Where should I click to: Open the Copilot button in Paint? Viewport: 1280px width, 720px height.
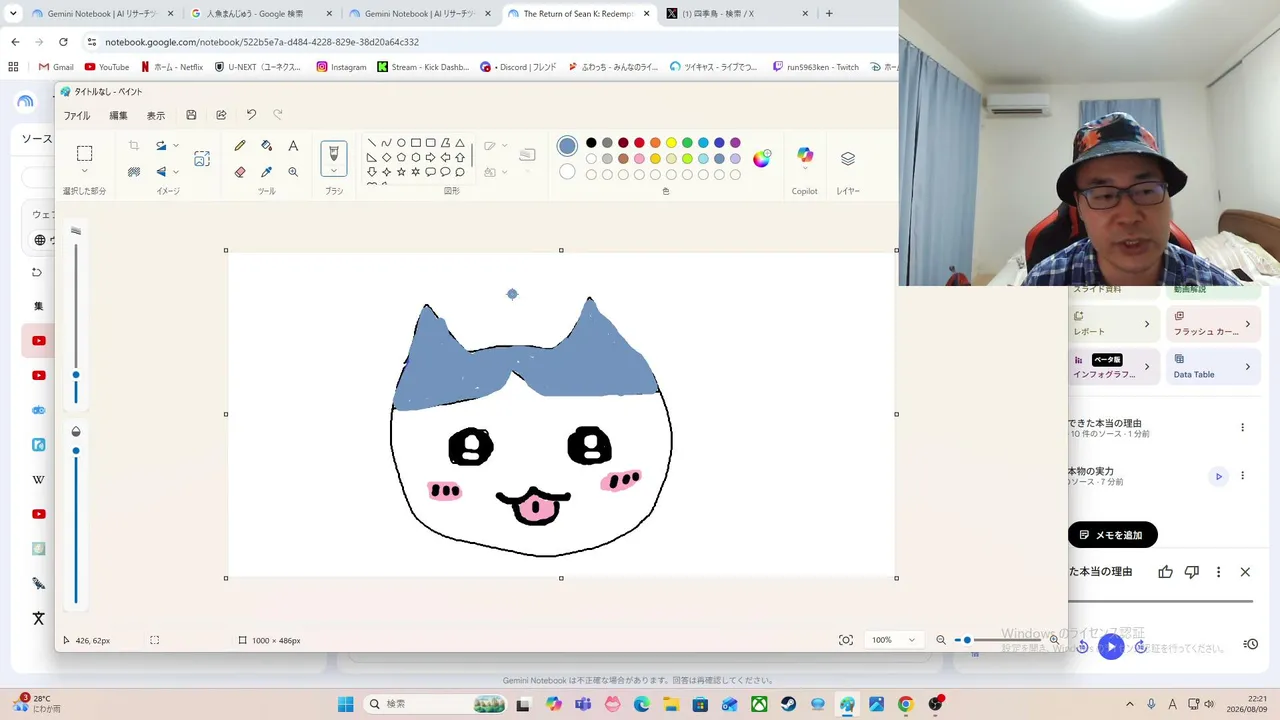(805, 156)
